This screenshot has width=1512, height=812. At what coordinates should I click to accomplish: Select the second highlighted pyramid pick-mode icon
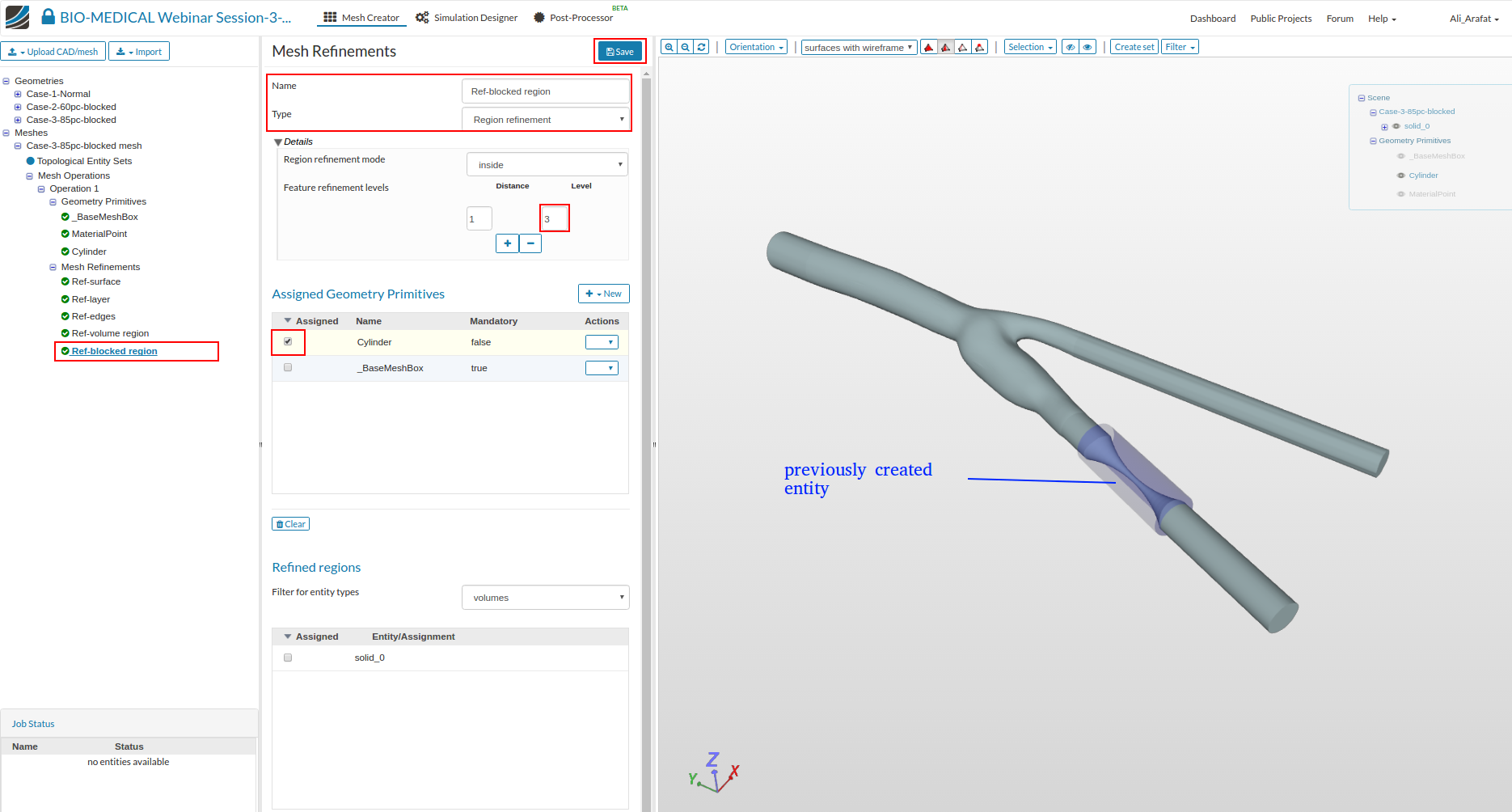(946, 47)
